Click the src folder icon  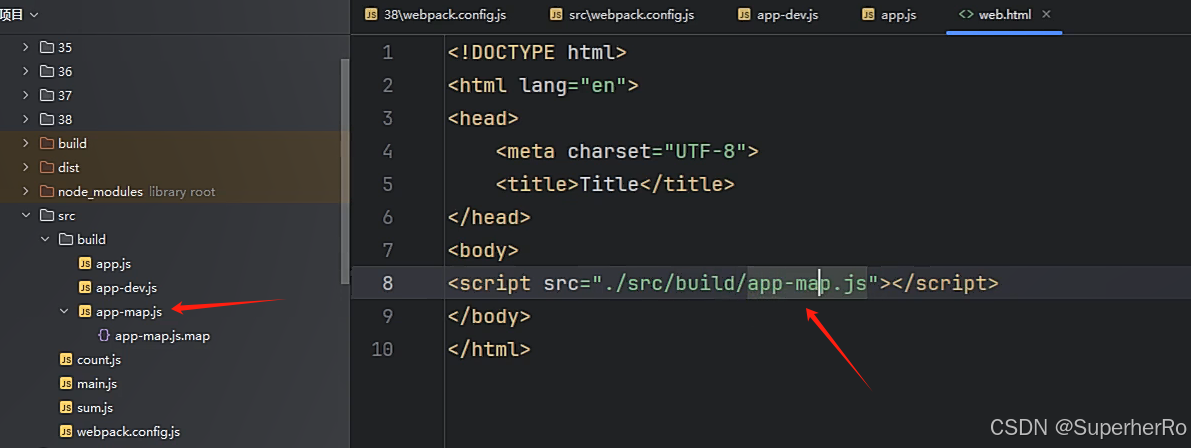click(46, 216)
